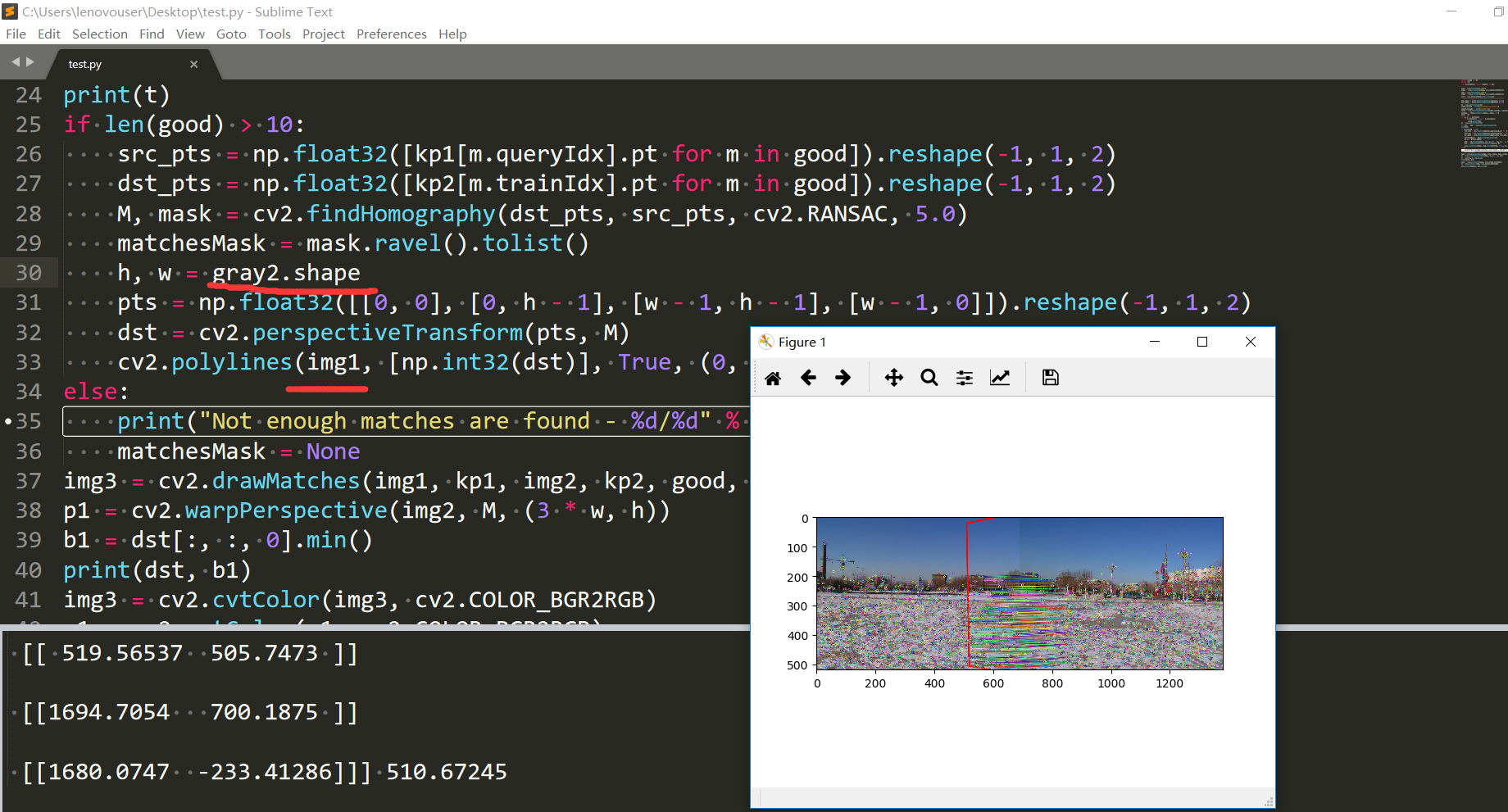This screenshot has width=1508, height=812.
Task: Click console output value 510.67245
Action: [447, 772]
